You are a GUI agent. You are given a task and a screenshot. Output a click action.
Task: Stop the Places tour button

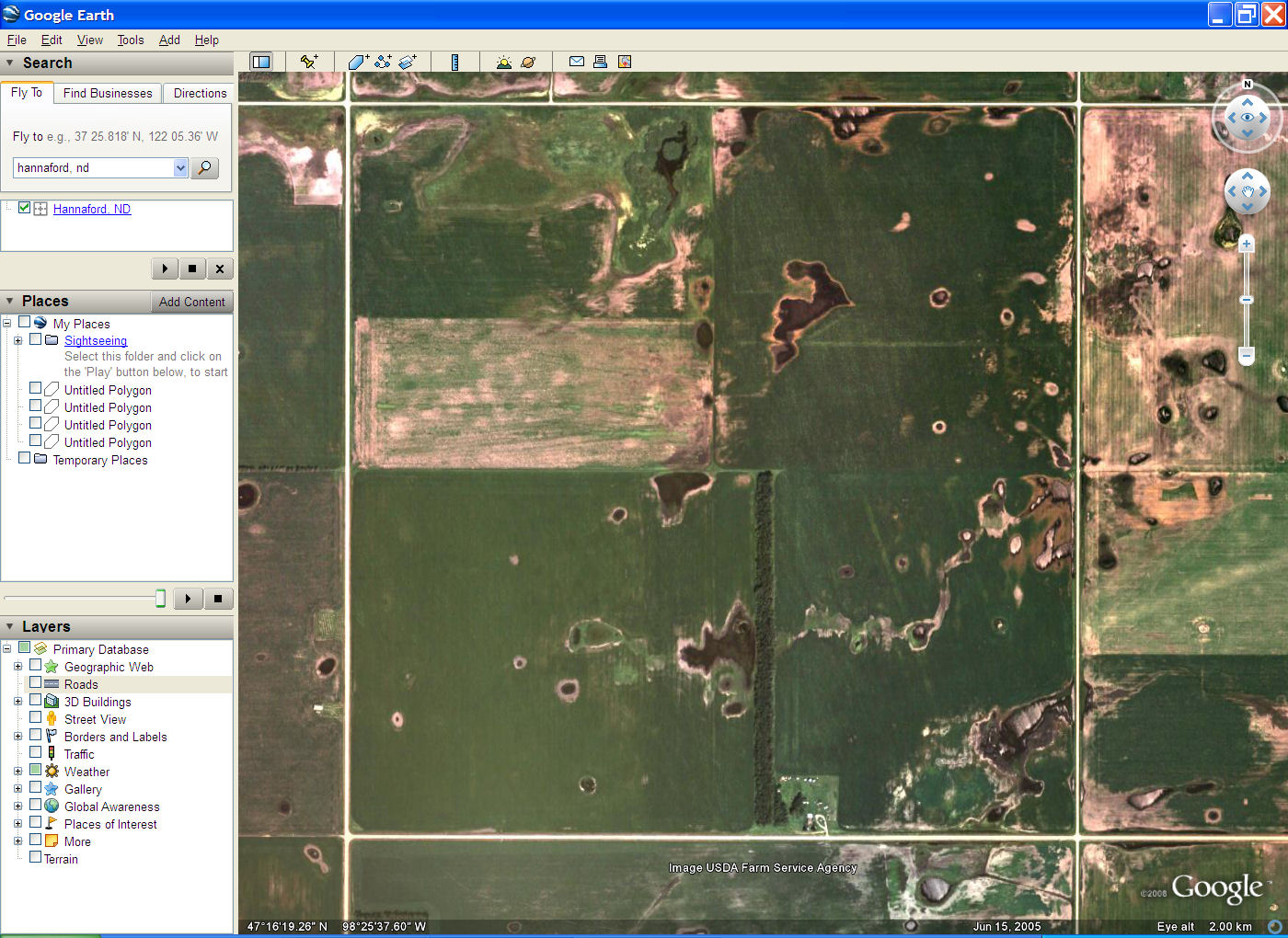point(218,599)
